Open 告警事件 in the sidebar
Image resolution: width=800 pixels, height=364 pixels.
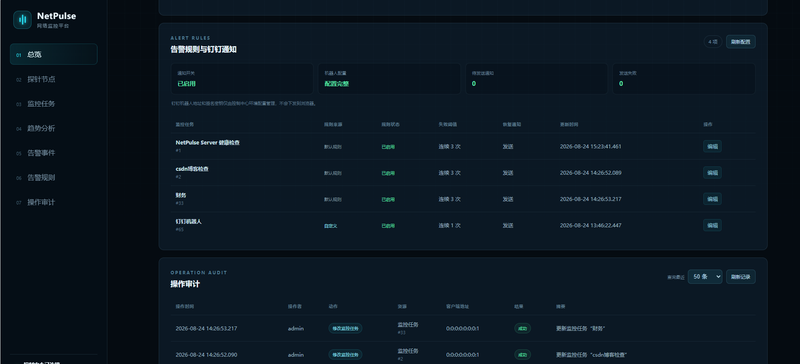click(x=54, y=153)
